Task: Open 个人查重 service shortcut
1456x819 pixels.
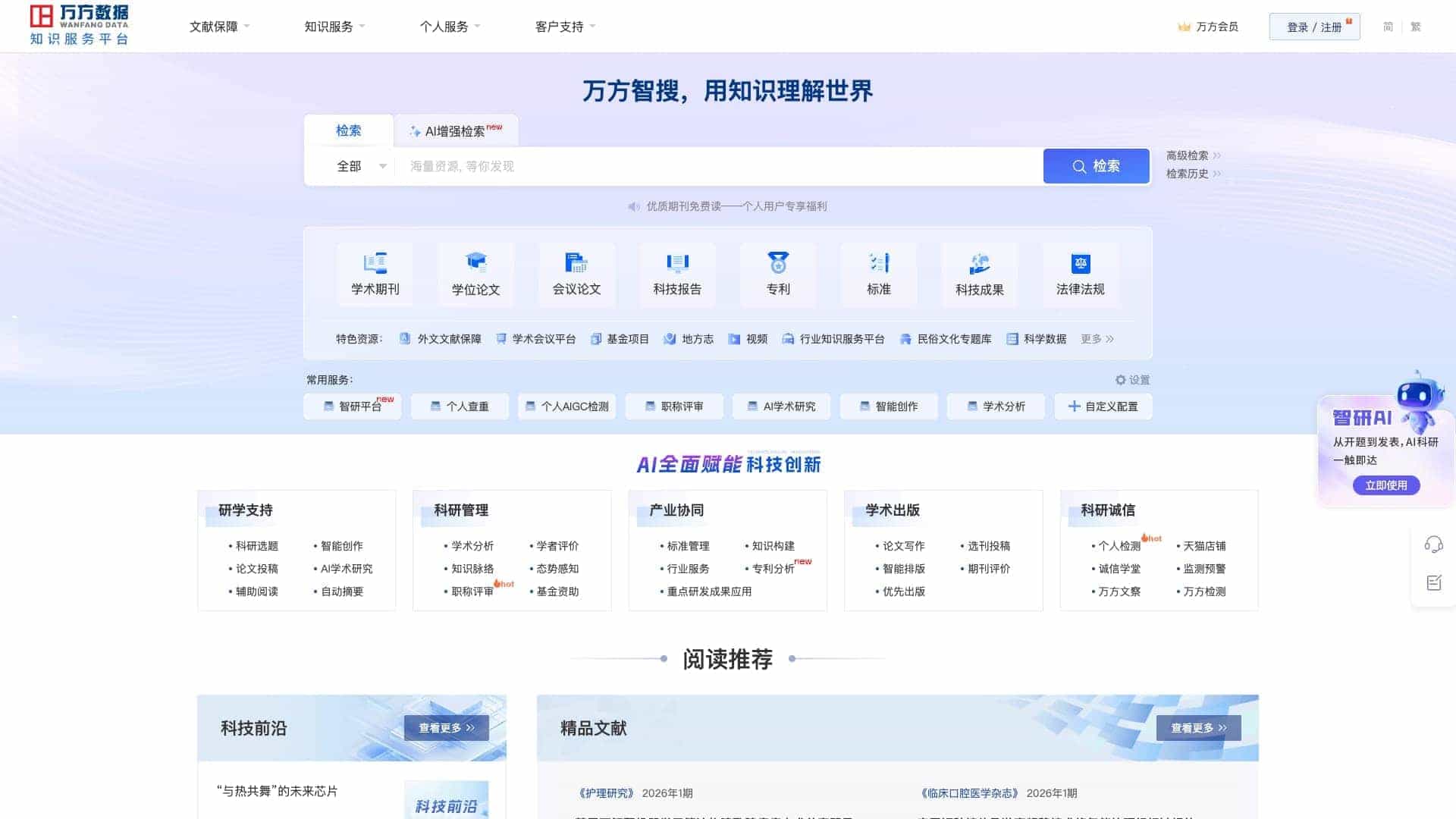Action: pos(460,406)
